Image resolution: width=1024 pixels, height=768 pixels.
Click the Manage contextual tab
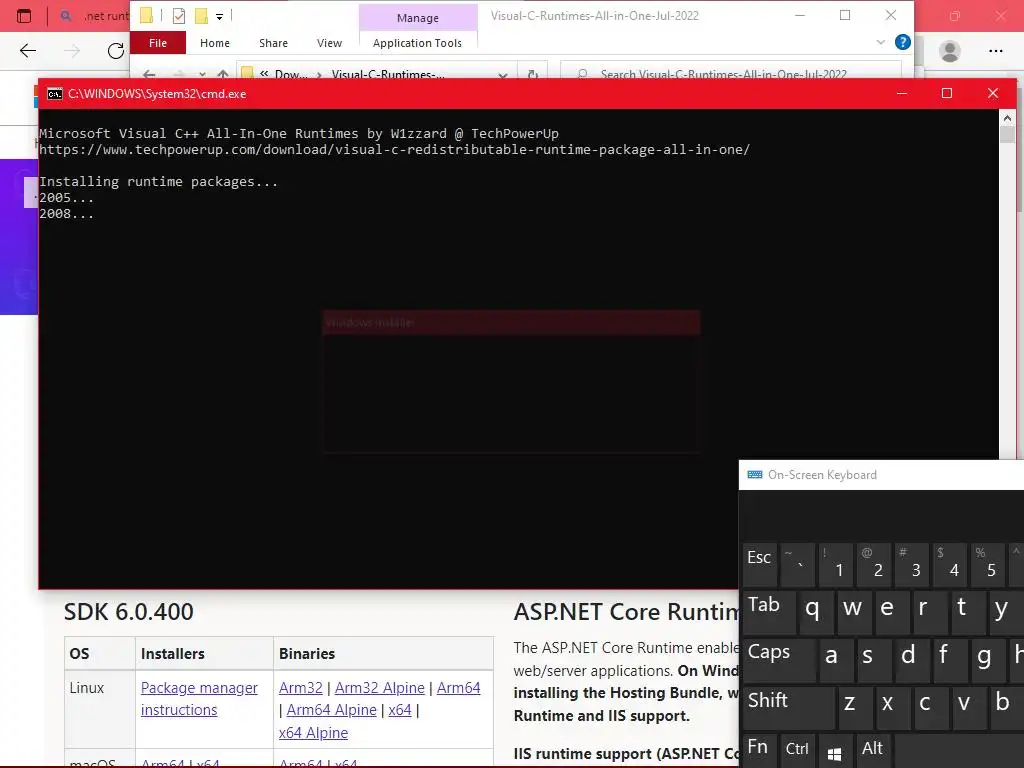(x=418, y=18)
